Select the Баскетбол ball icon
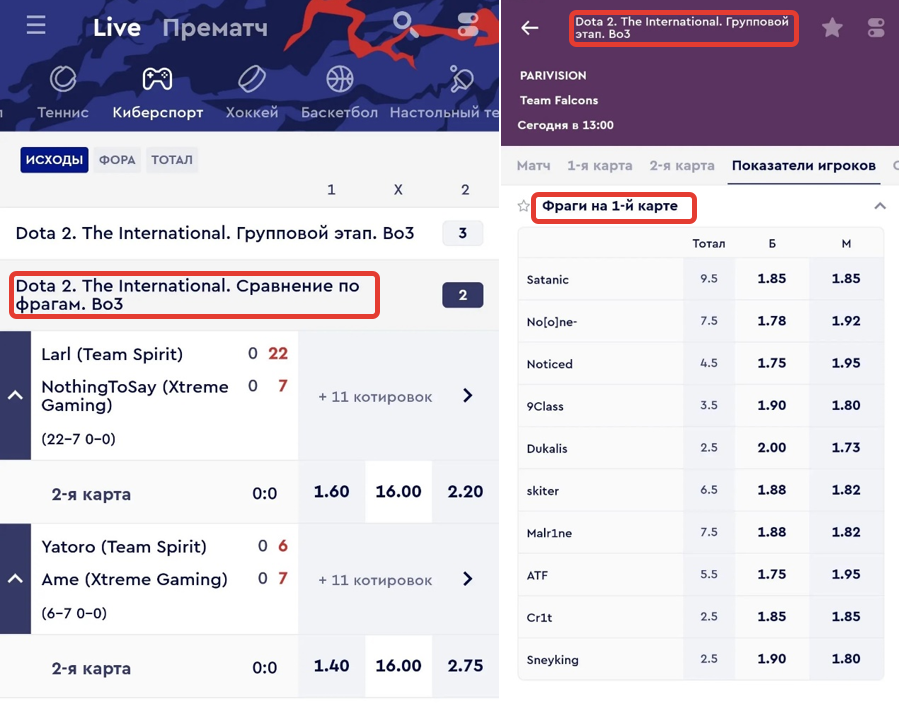899x705 pixels. click(x=339, y=79)
